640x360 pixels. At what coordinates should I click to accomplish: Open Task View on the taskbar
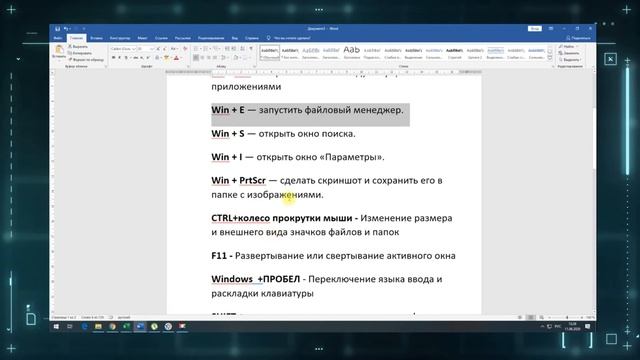(x=69, y=327)
